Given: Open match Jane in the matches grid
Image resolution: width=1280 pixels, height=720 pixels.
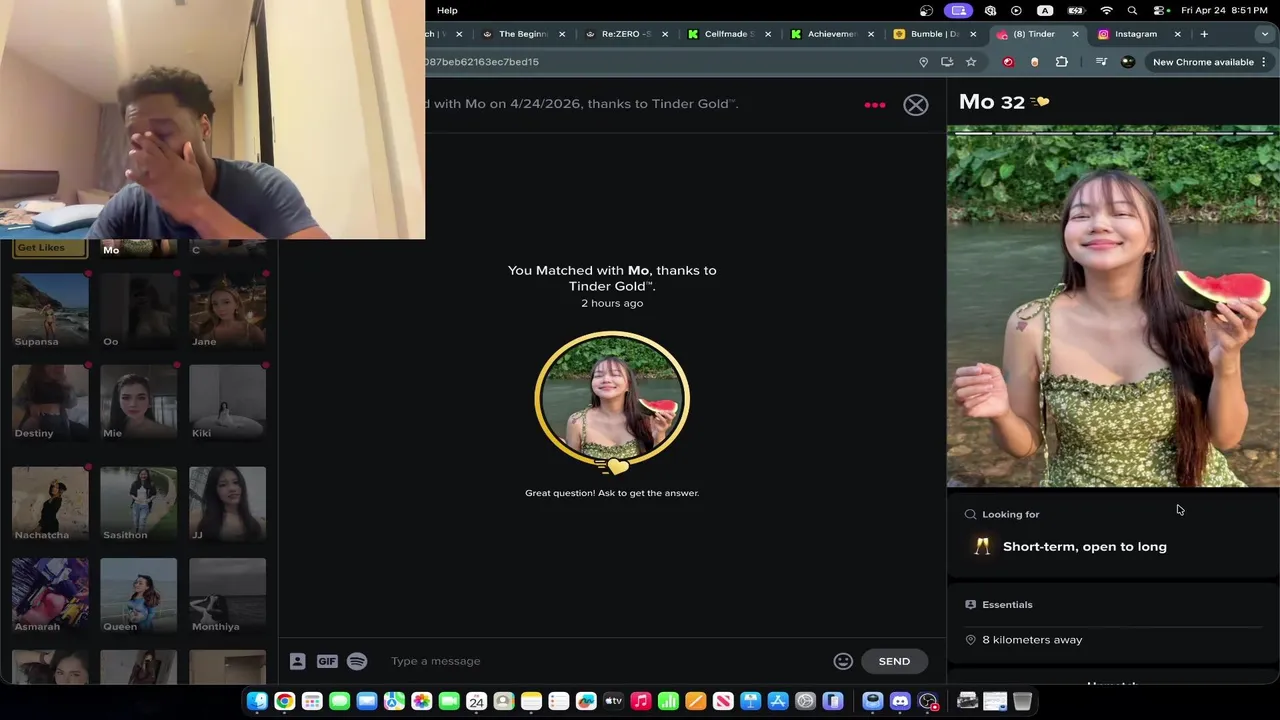Looking at the screenshot, I should click(x=227, y=311).
